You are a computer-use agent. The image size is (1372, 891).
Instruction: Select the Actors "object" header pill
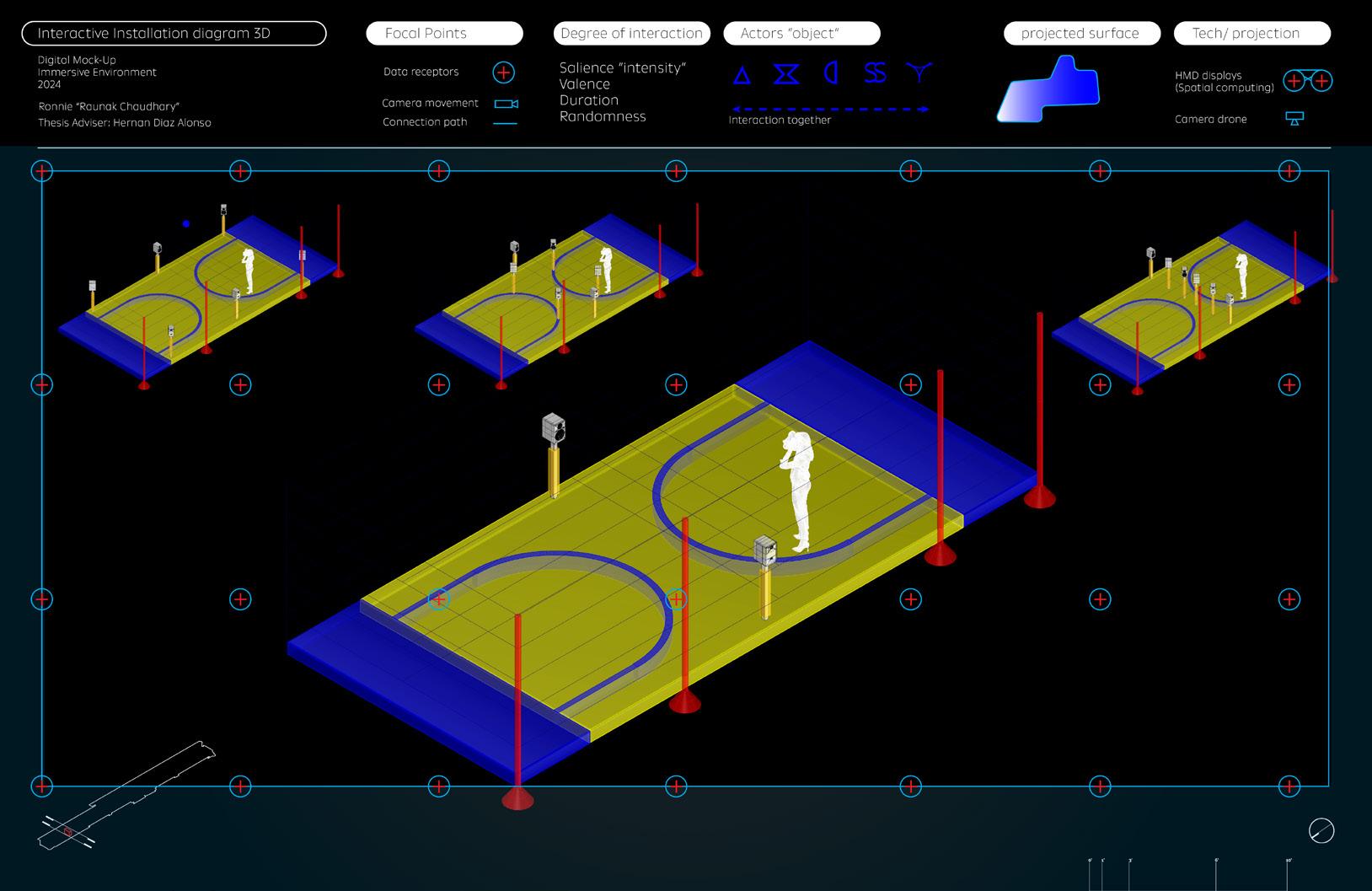click(x=801, y=34)
